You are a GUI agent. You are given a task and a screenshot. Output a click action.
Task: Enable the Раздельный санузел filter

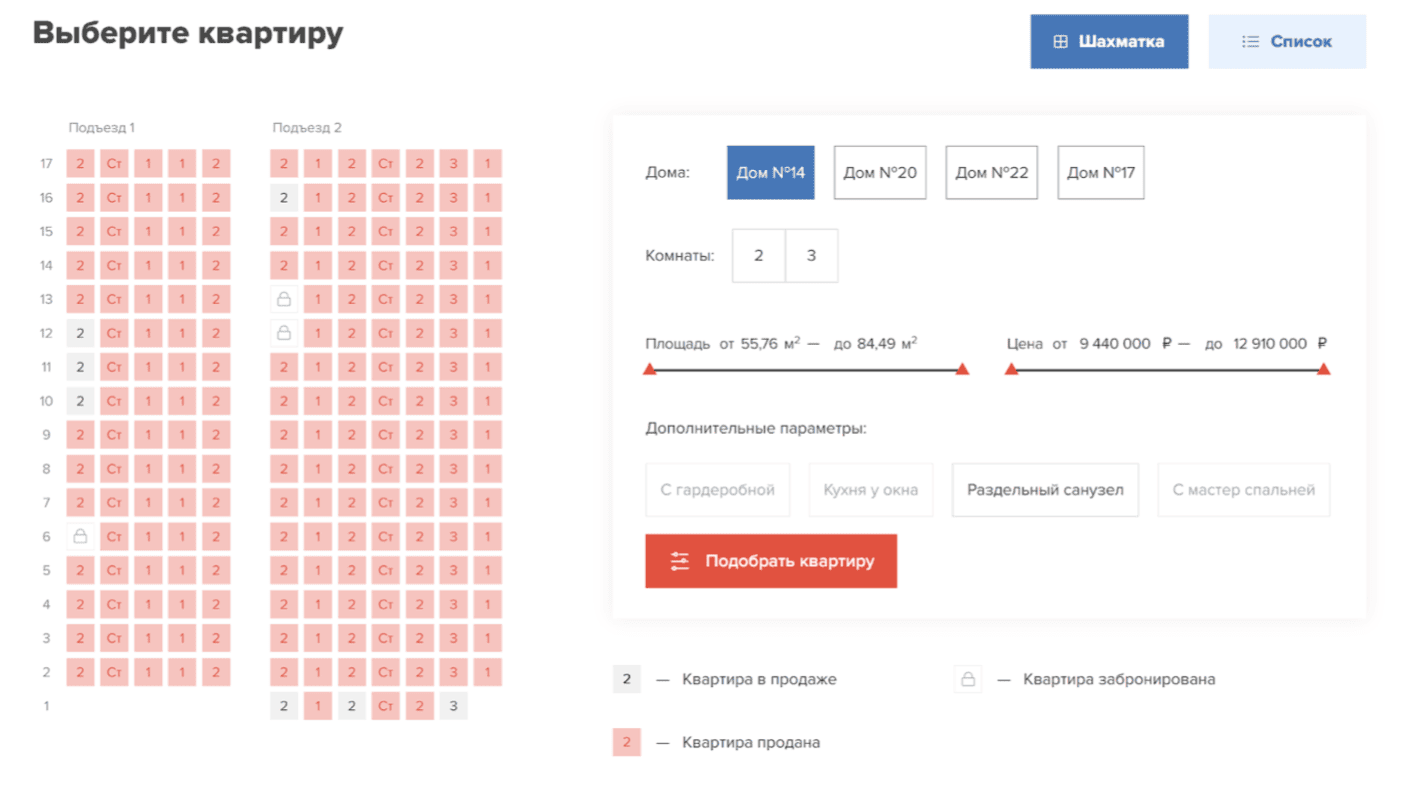click(x=1045, y=490)
